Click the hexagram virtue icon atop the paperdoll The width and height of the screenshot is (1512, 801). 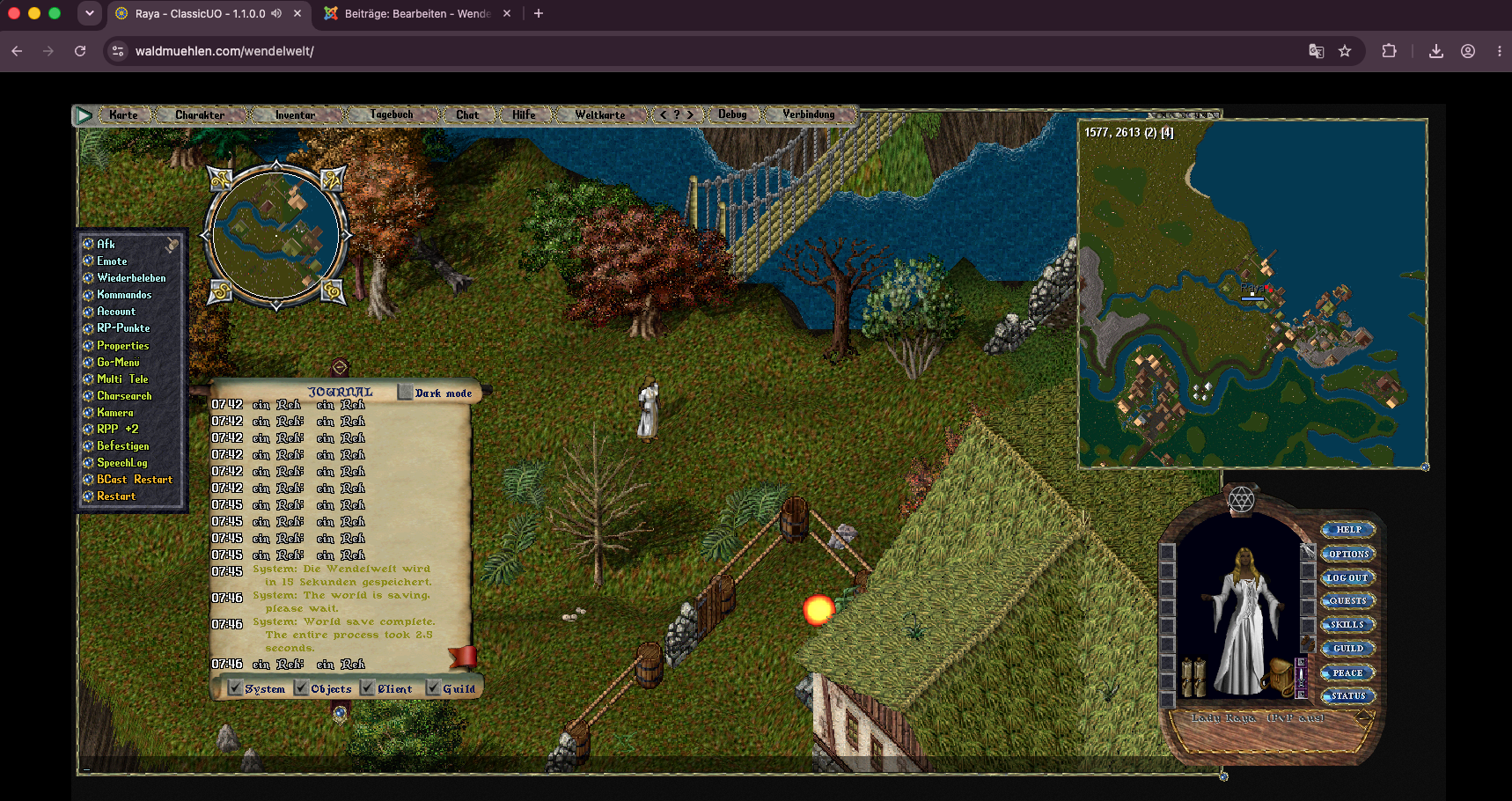coord(1241,499)
